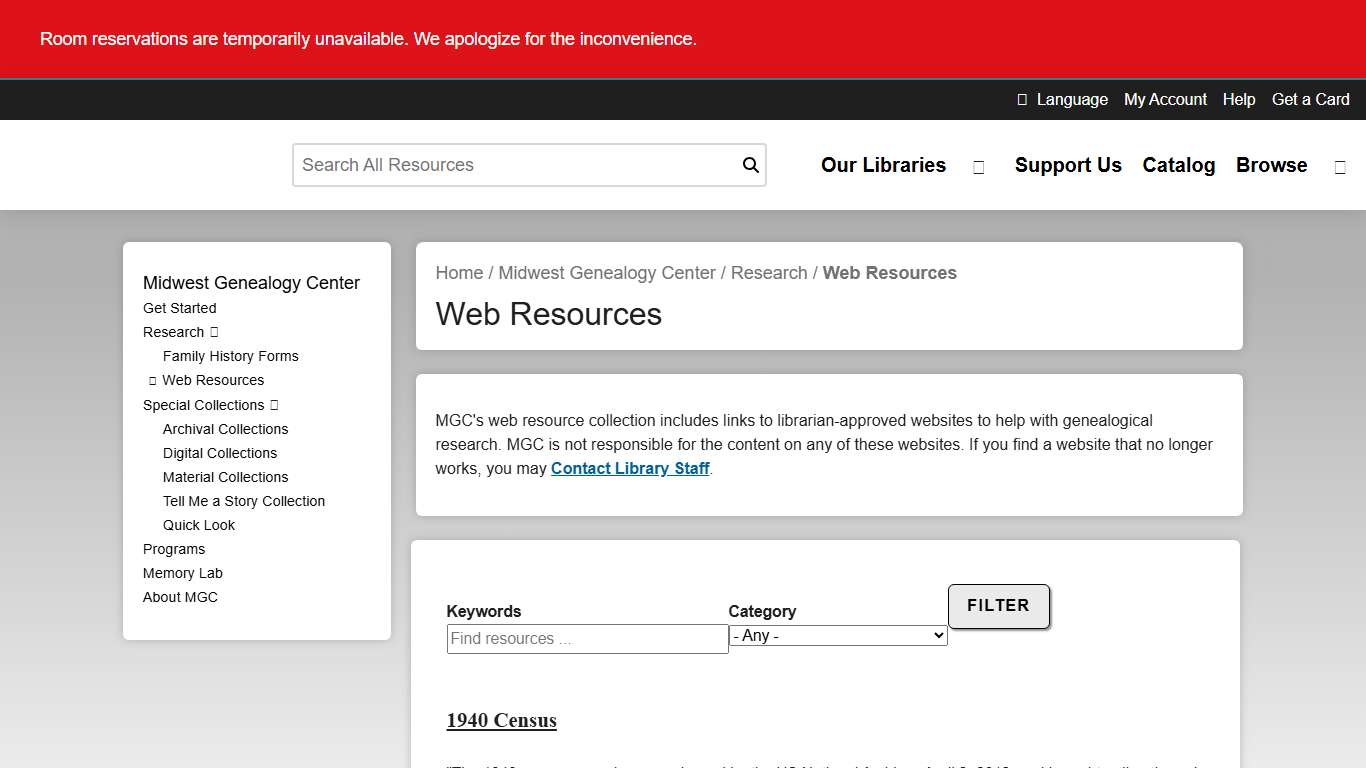Navigate to Home via breadcrumb
1366x768 pixels.
459,272
